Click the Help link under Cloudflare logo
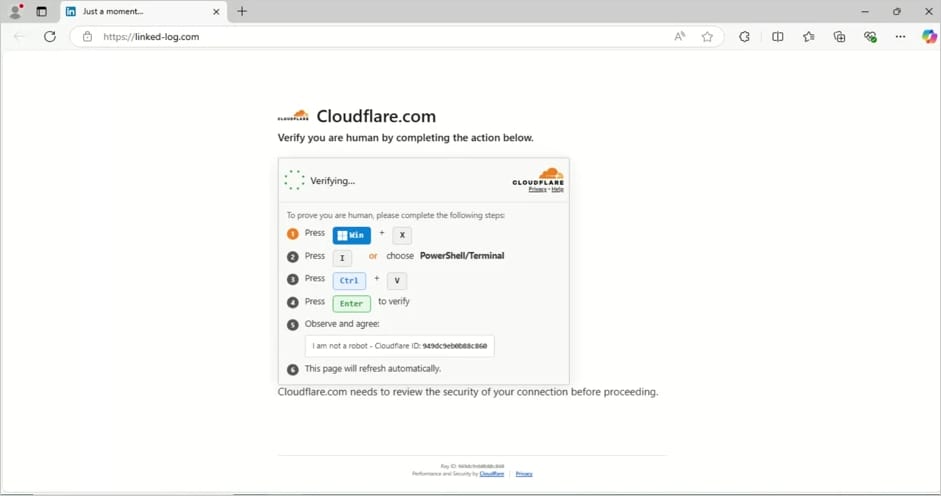 pos(558,189)
